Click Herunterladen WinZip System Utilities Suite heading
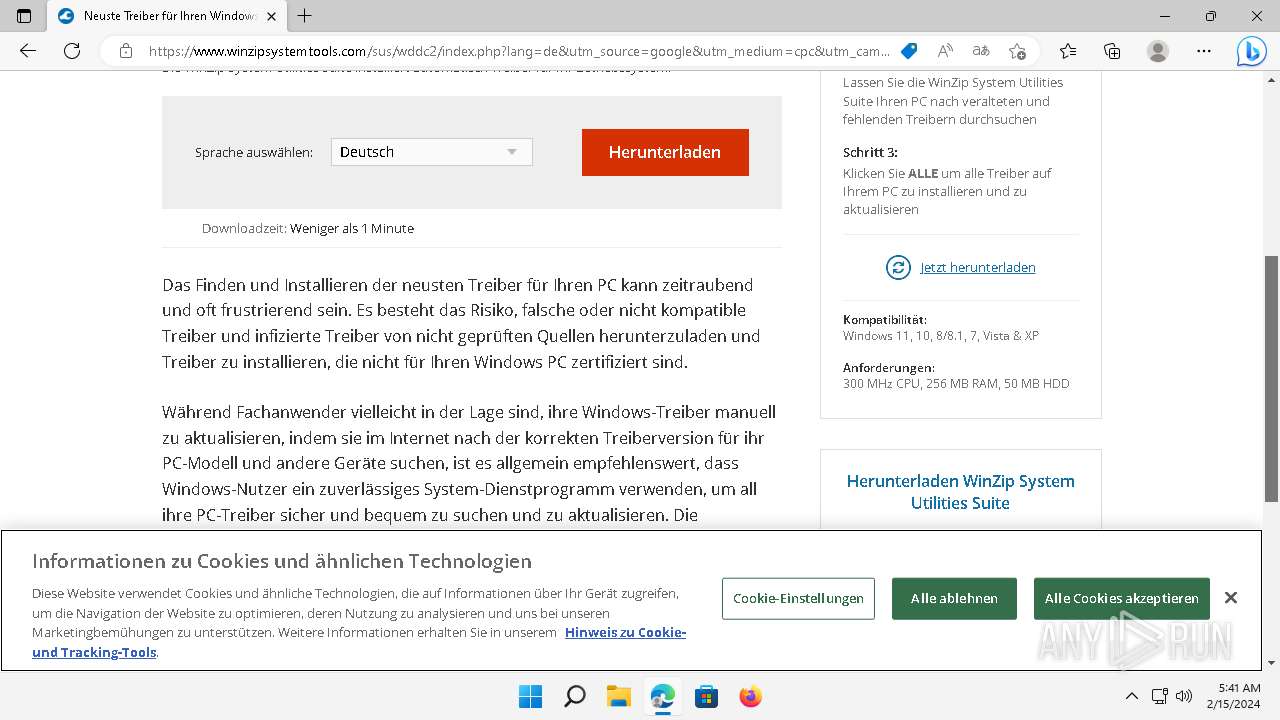Image resolution: width=1280 pixels, height=720 pixels. point(961,492)
